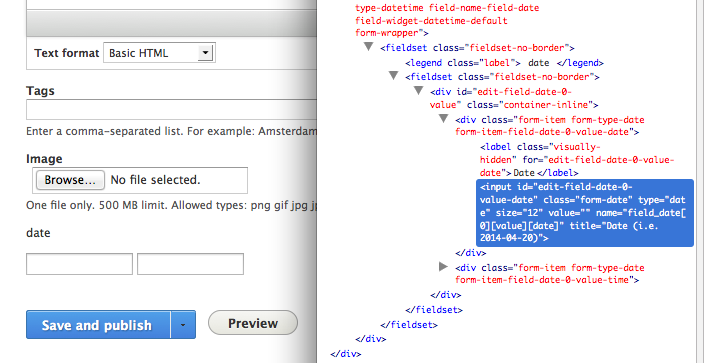Select the legend class="label" line
The height and width of the screenshot is (363, 704).
tap(504, 63)
